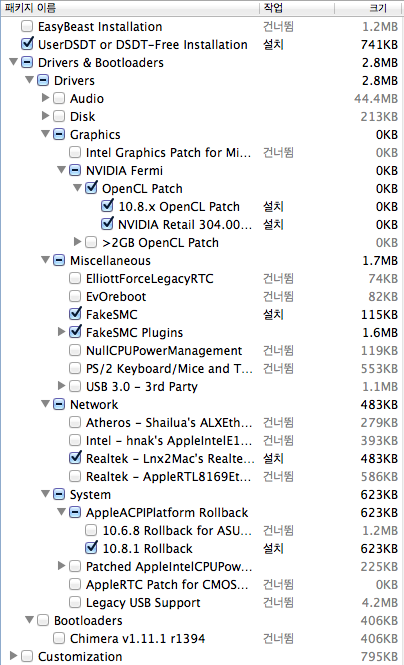Select the 741KB size cell
The image size is (404, 665).
379,45
